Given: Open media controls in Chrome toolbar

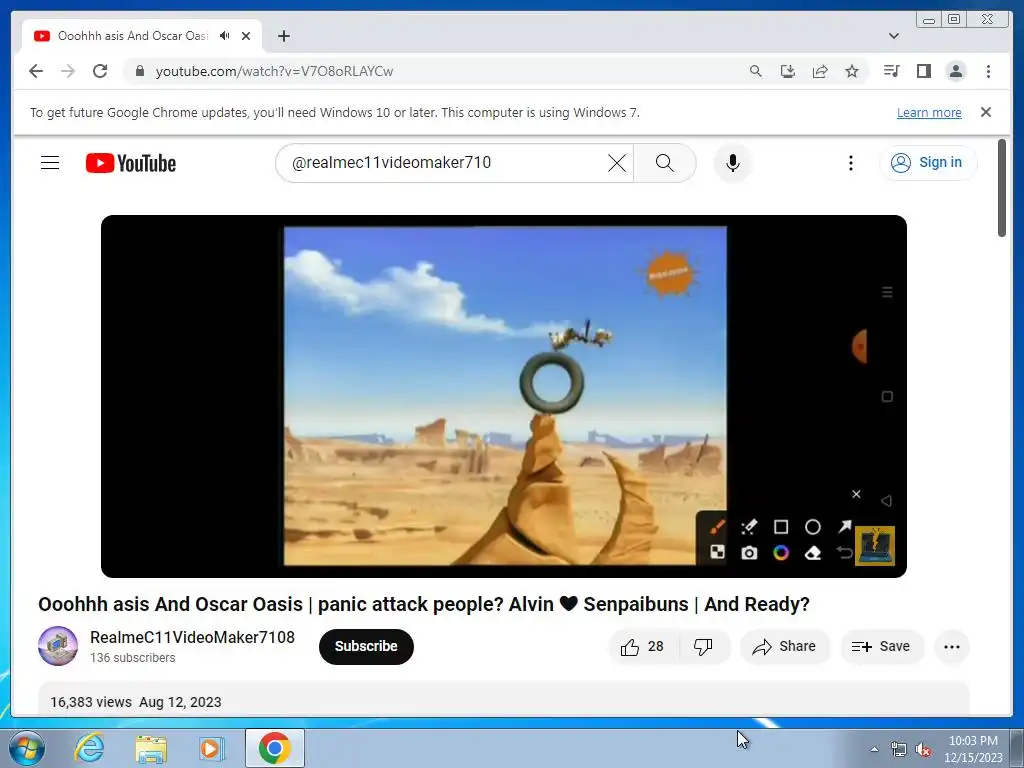Looking at the screenshot, I should click(891, 71).
